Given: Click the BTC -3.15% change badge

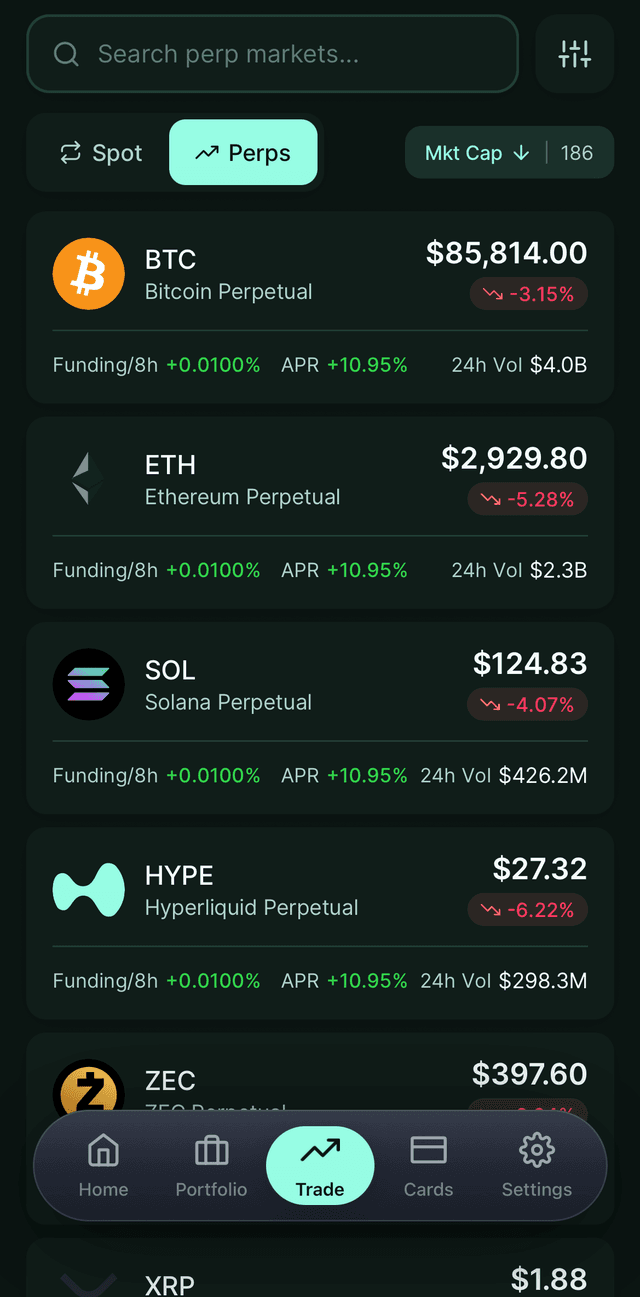Looking at the screenshot, I should [528, 293].
